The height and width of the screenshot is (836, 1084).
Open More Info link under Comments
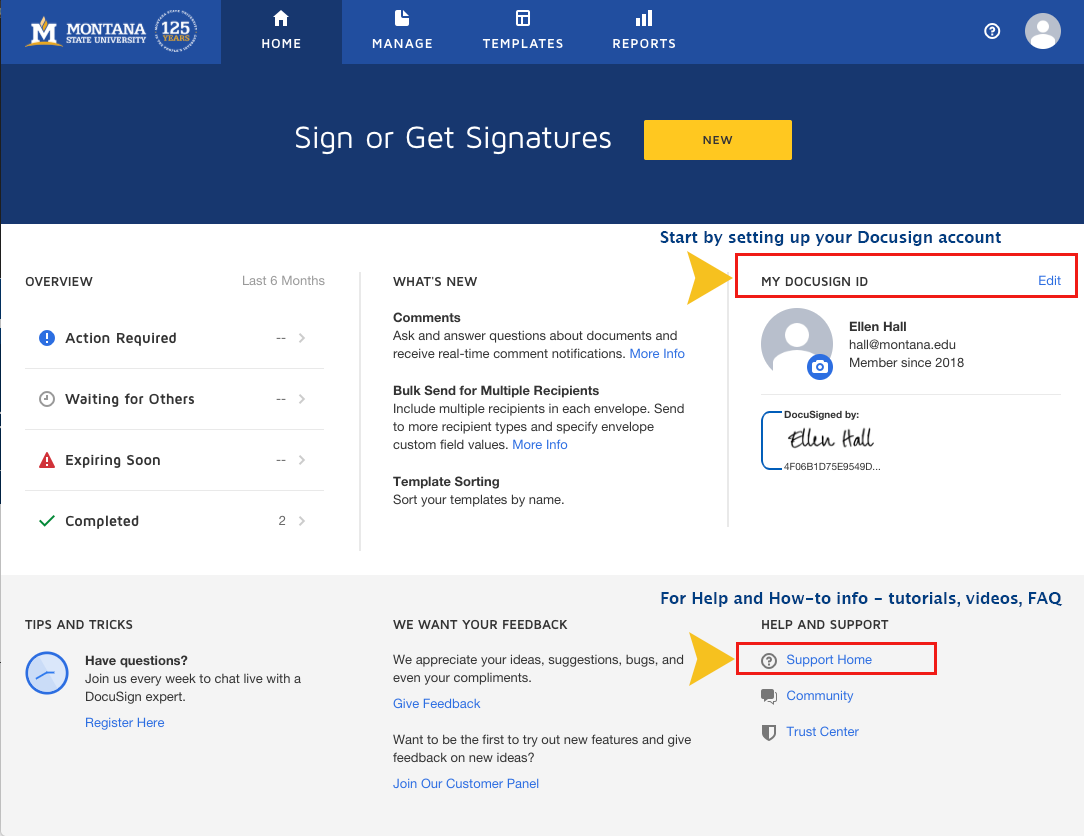657,353
